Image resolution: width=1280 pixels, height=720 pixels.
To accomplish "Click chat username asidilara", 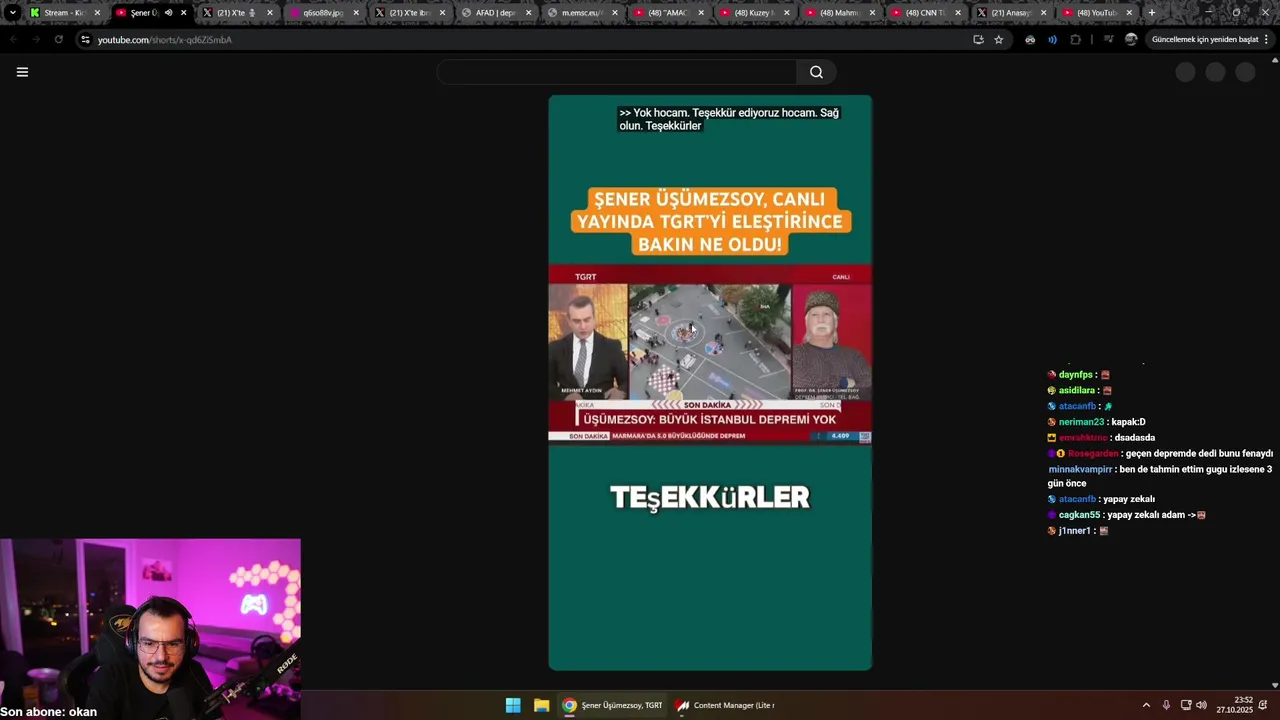I will 1077,391.
